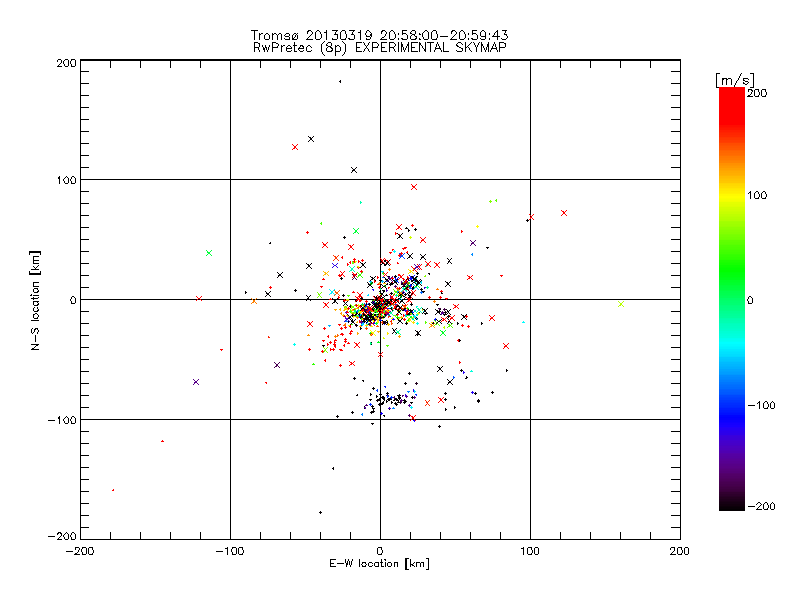The image size is (800, 600).
Task: Click the y-axis '-200' tick label
Action: [x=62, y=536]
